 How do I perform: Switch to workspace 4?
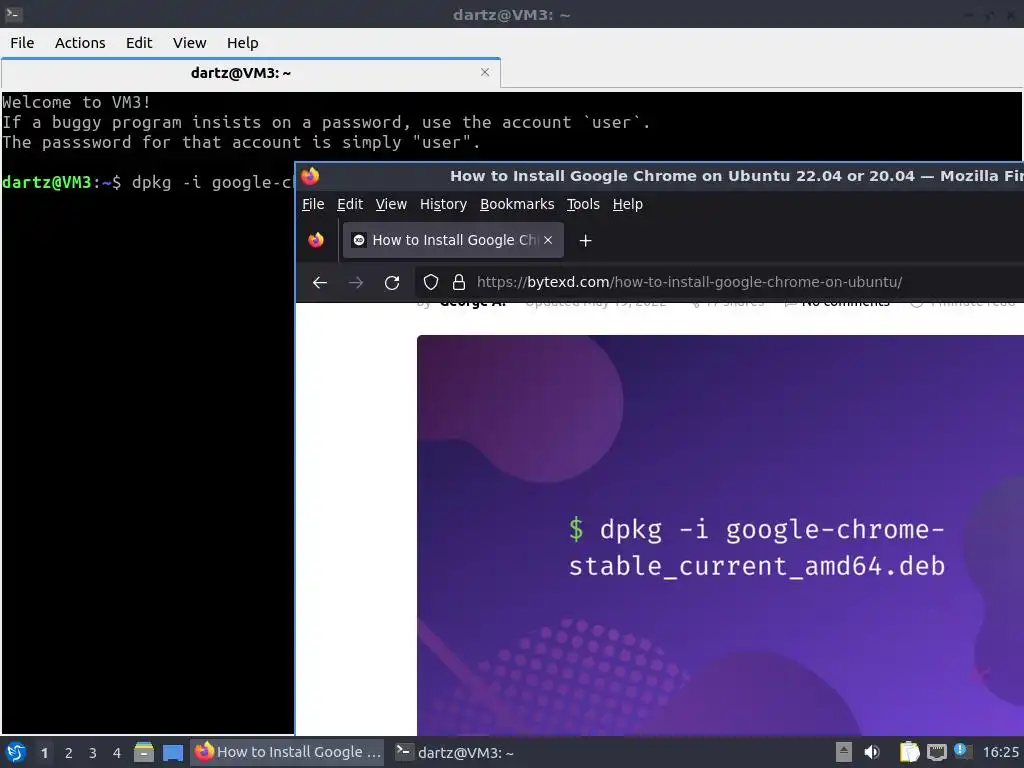pyautogui.click(x=117, y=753)
